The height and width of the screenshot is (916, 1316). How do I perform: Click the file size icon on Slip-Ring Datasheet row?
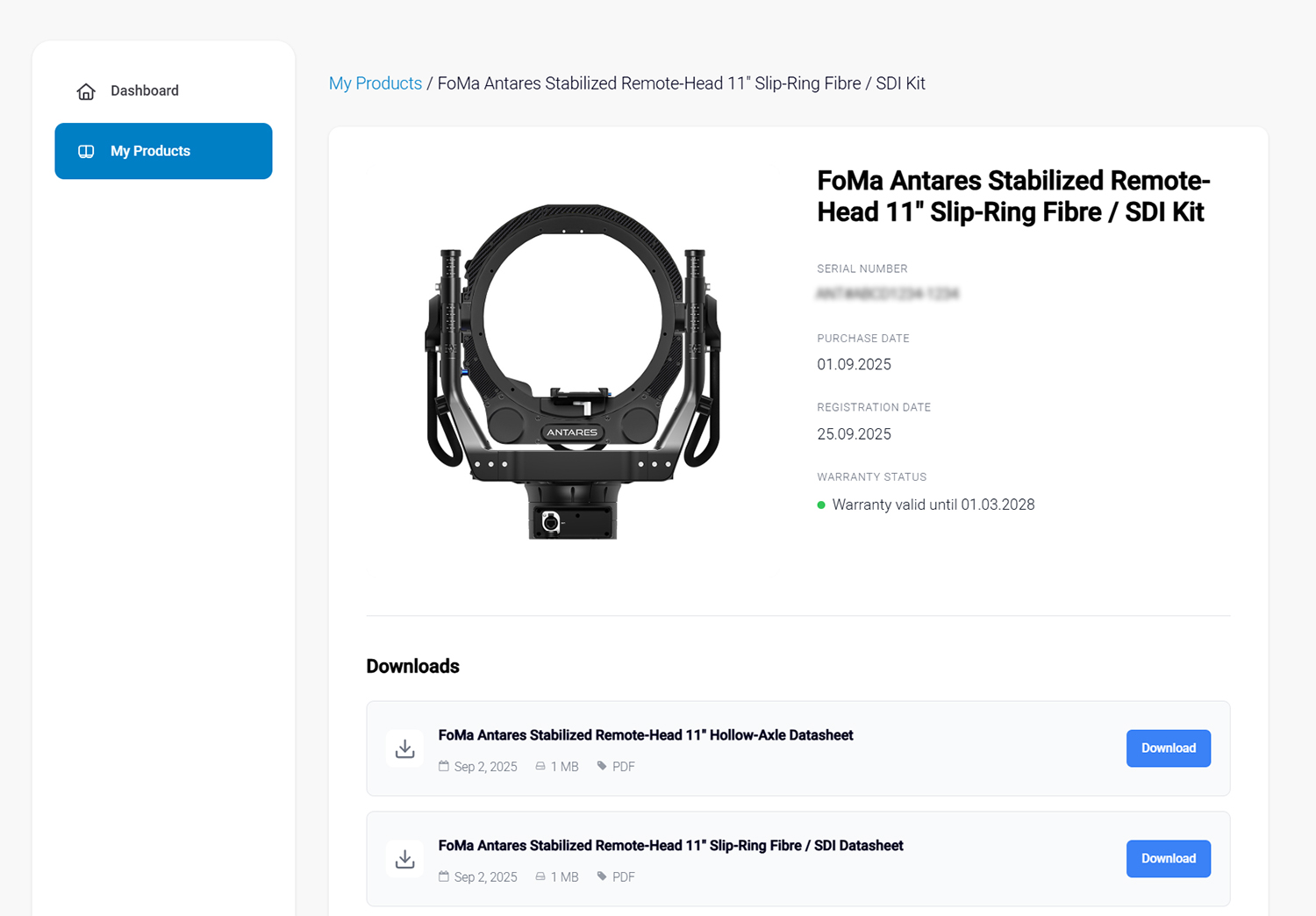pyautogui.click(x=540, y=877)
